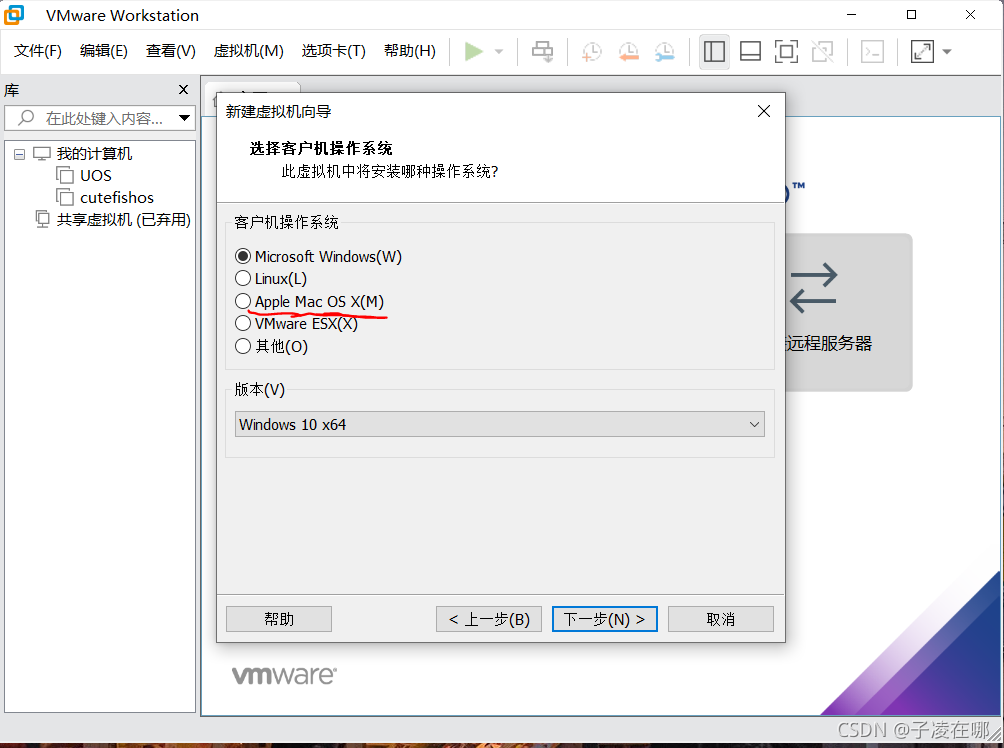
Task: Open the Windows 10 x64 version dropdown
Action: [499, 424]
